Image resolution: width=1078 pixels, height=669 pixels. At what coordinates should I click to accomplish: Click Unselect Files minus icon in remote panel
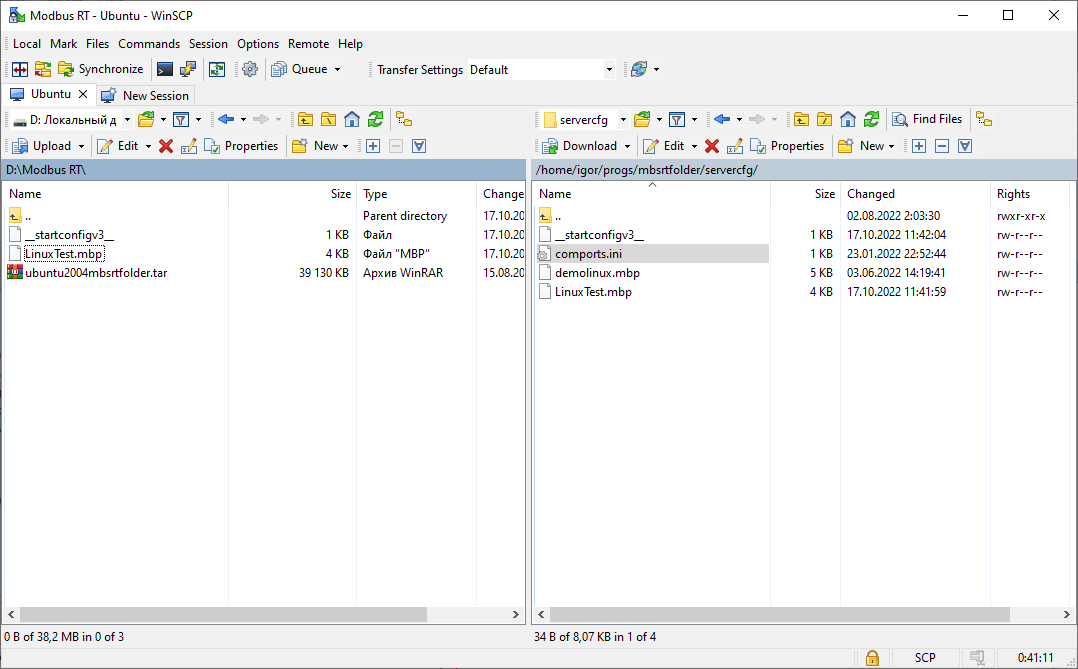click(x=943, y=146)
